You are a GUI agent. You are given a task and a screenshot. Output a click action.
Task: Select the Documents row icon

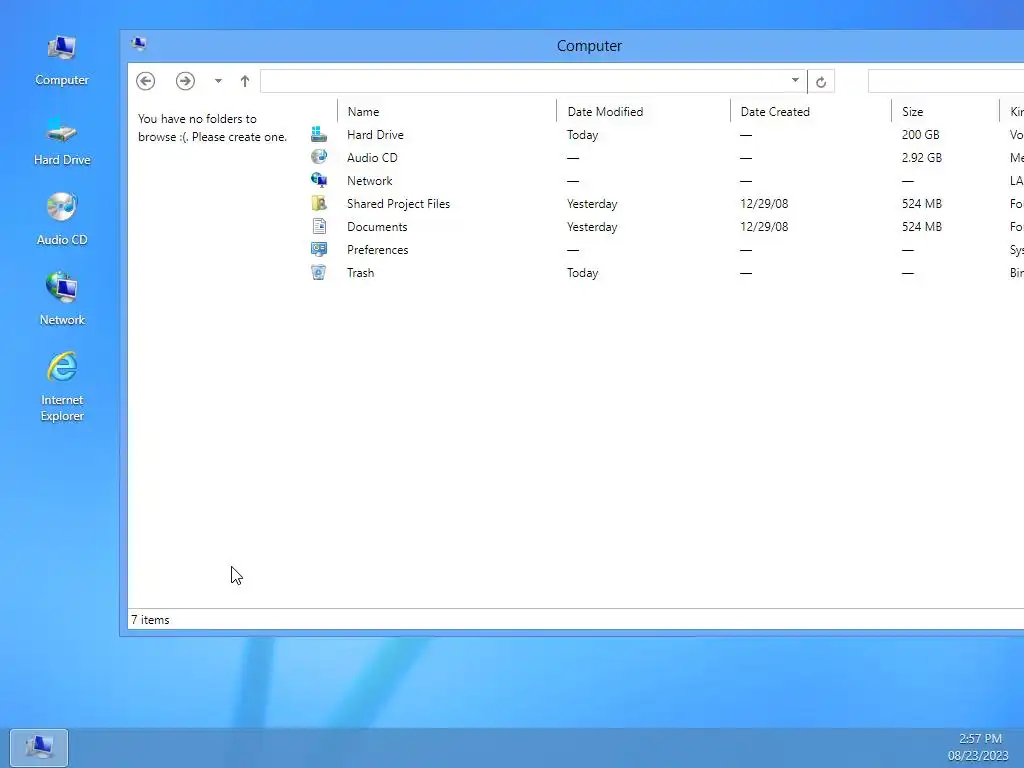coord(319,227)
